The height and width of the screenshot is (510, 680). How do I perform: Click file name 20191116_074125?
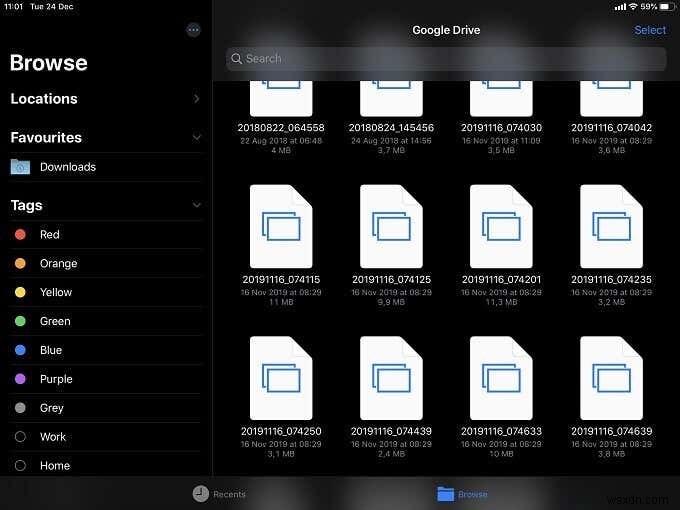tap(391, 280)
